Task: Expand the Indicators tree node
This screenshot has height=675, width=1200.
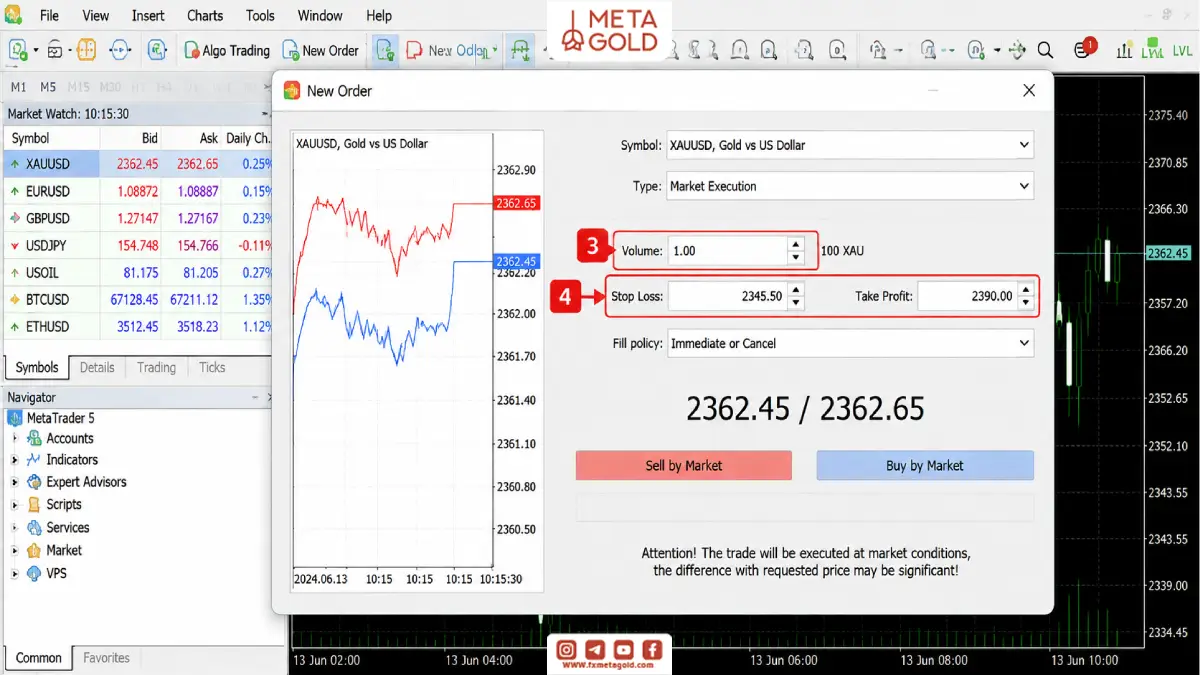Action: [x=14, y=460]
